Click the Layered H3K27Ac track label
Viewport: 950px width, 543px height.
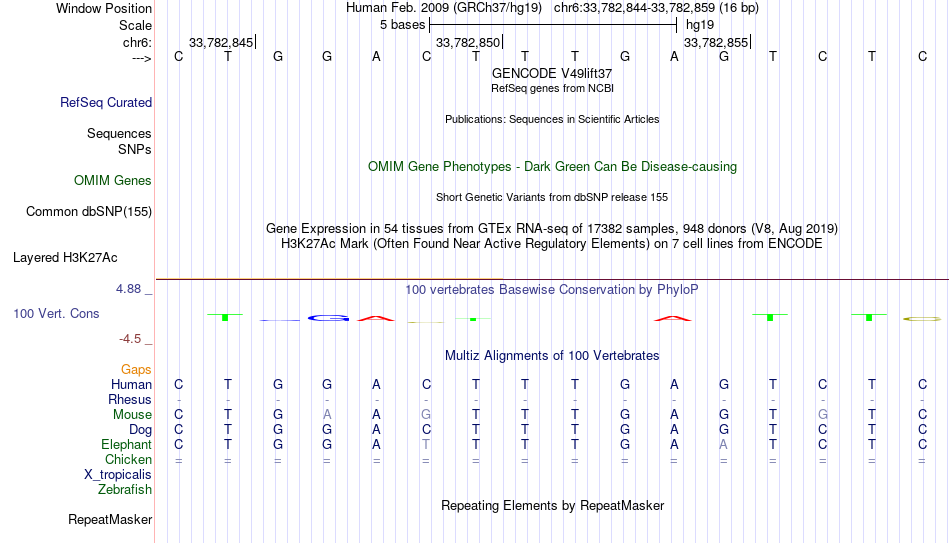click(x=65, y=258)
